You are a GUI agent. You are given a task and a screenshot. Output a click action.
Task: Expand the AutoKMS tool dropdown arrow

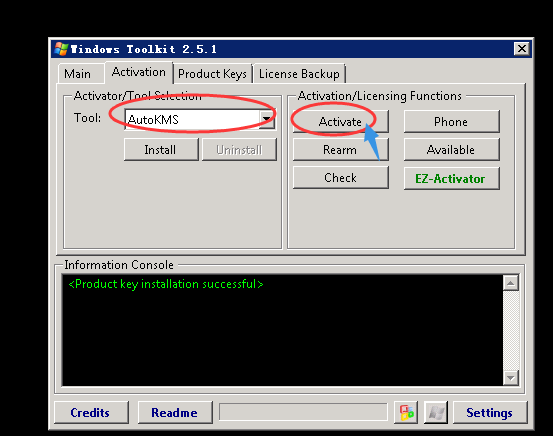coord(267,119)
